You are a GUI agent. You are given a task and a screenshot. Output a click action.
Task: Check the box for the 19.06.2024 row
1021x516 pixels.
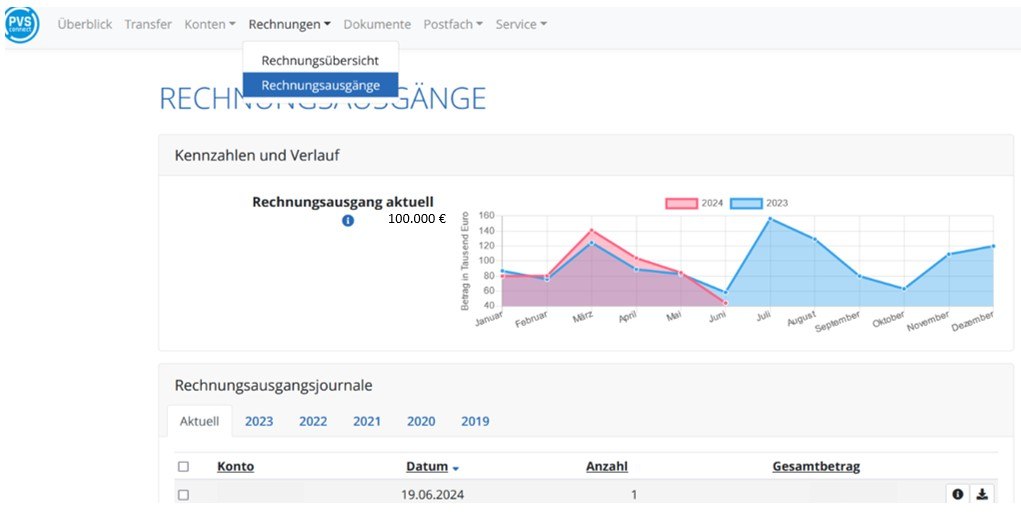(182, 495)
